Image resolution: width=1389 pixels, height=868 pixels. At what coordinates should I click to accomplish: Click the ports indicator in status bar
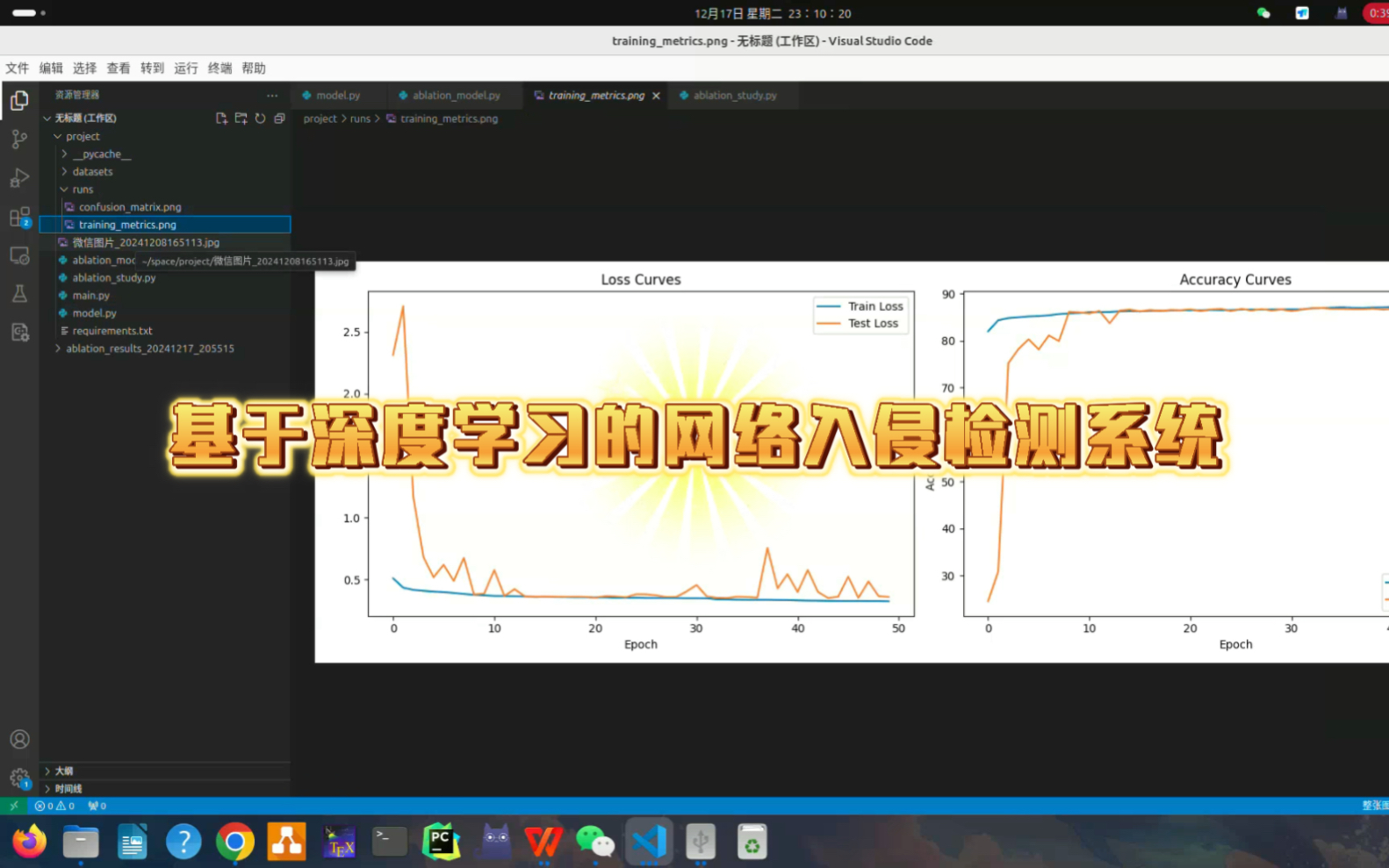point(97,806)
